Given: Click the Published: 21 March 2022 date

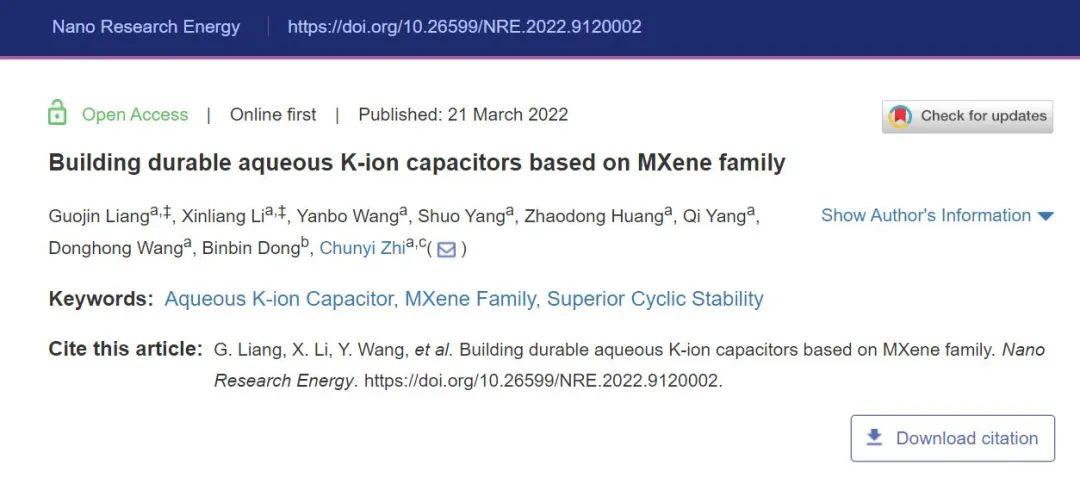Looking at the screenshot, I should click(463, 114).
